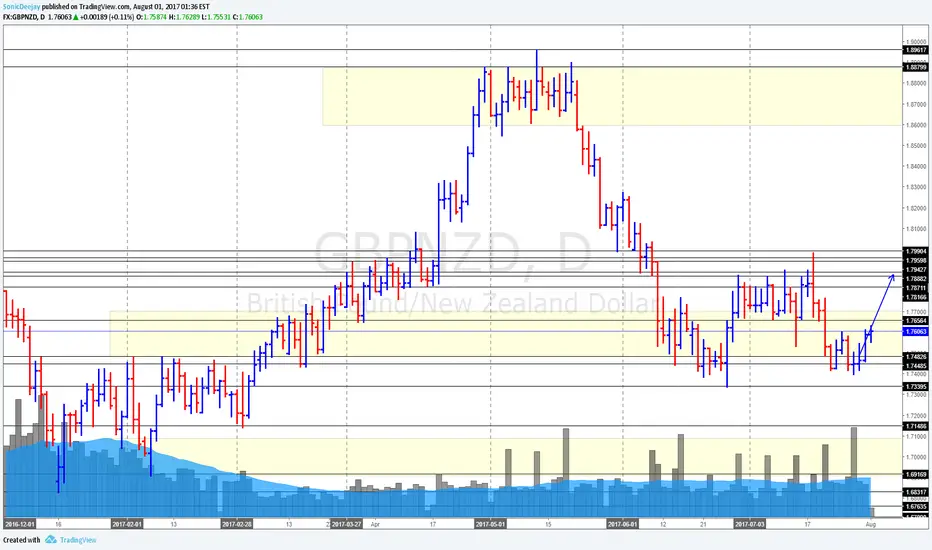Click the 2017-05-01 date marker
The width and height of the screenshot is (932, 550).
490,524
